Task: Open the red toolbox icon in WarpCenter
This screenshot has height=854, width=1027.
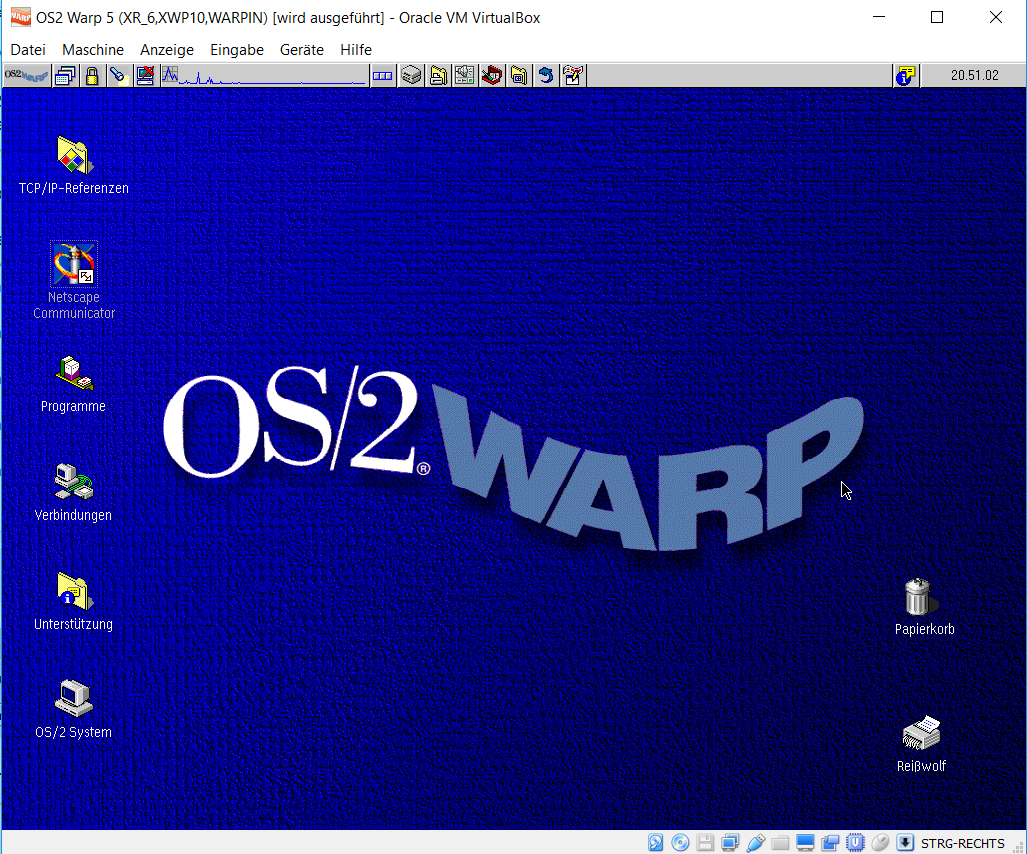Action: tap(492, 76)
